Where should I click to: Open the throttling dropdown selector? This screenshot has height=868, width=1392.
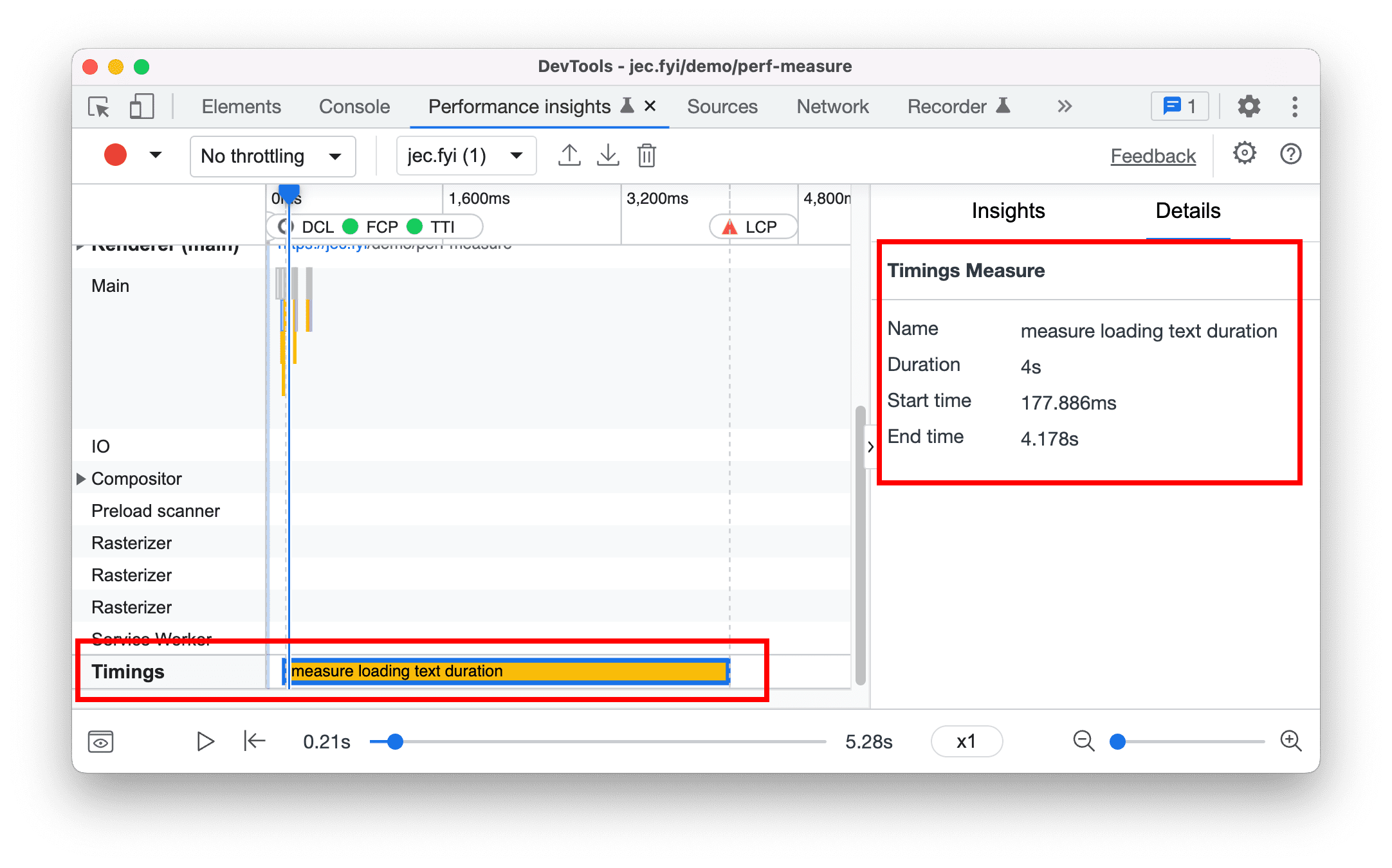pos(265,155)
